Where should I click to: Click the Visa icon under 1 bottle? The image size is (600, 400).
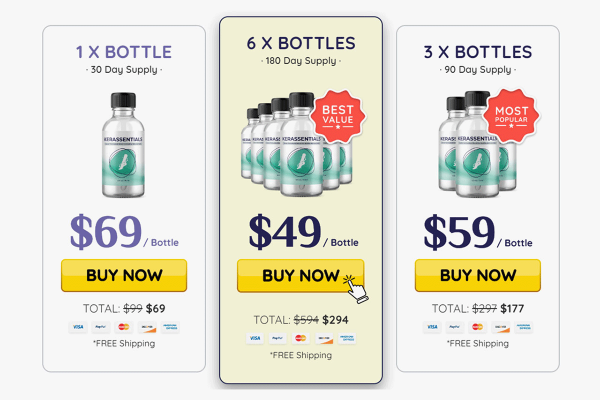(77, 326)
